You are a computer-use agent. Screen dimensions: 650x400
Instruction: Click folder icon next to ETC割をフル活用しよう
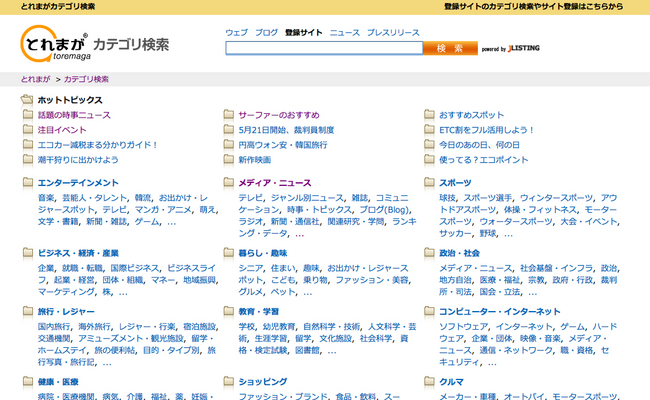pos(429,129)
